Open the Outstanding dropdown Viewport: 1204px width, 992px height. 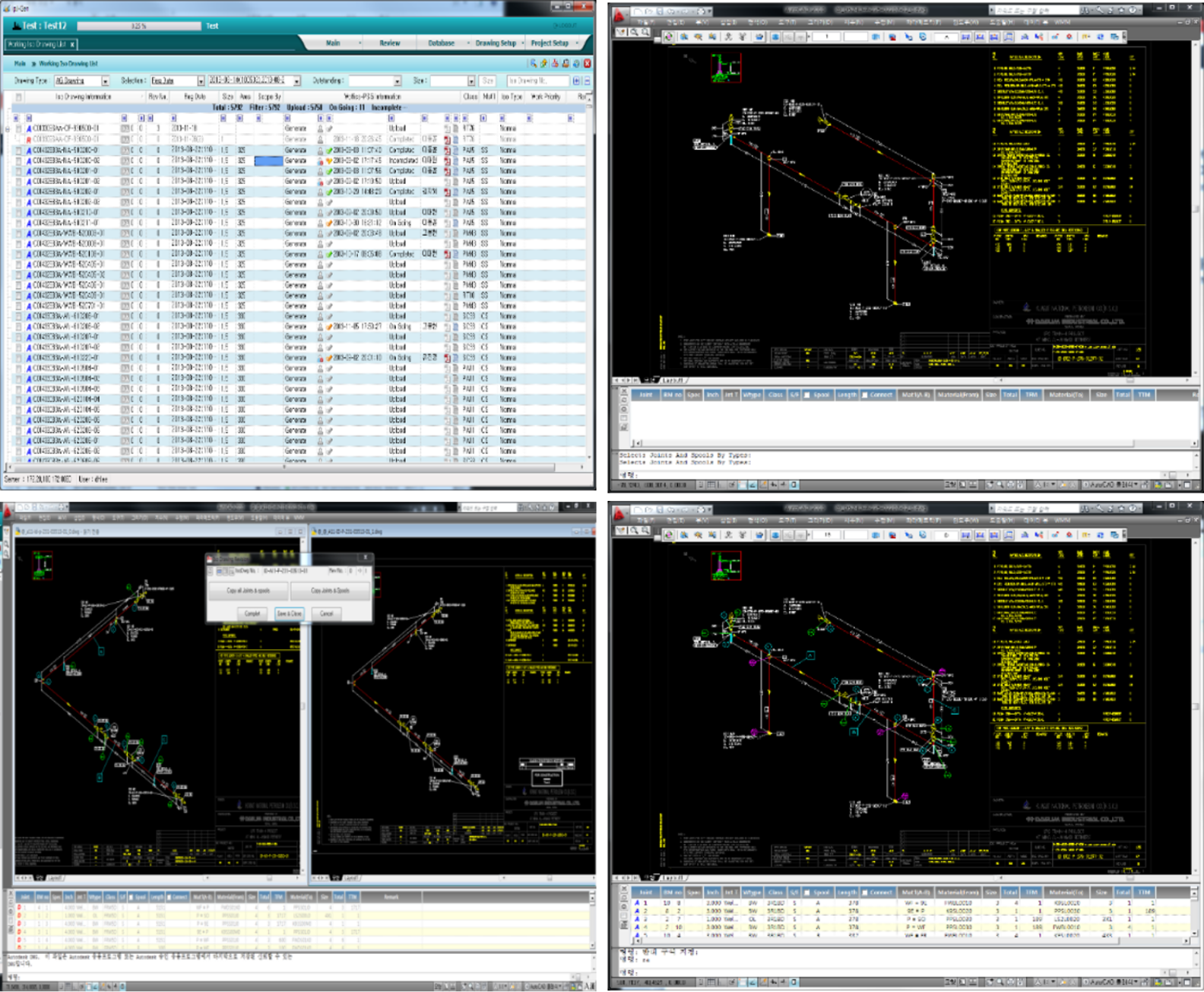[x=397, y=81]
